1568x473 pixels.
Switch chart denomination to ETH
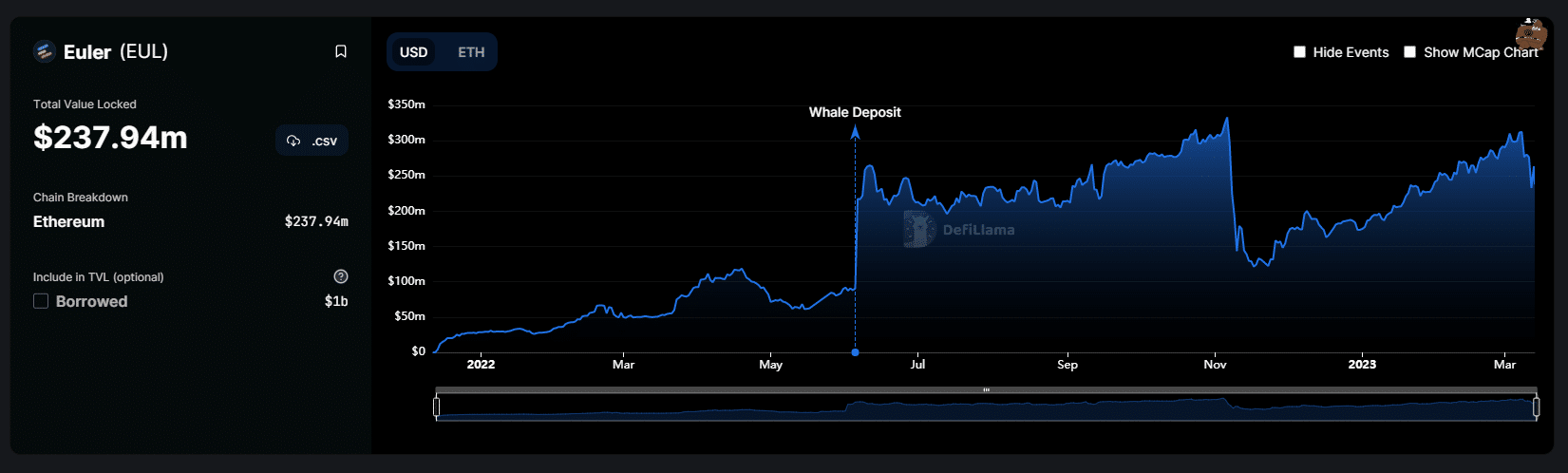tap(471, 52)
